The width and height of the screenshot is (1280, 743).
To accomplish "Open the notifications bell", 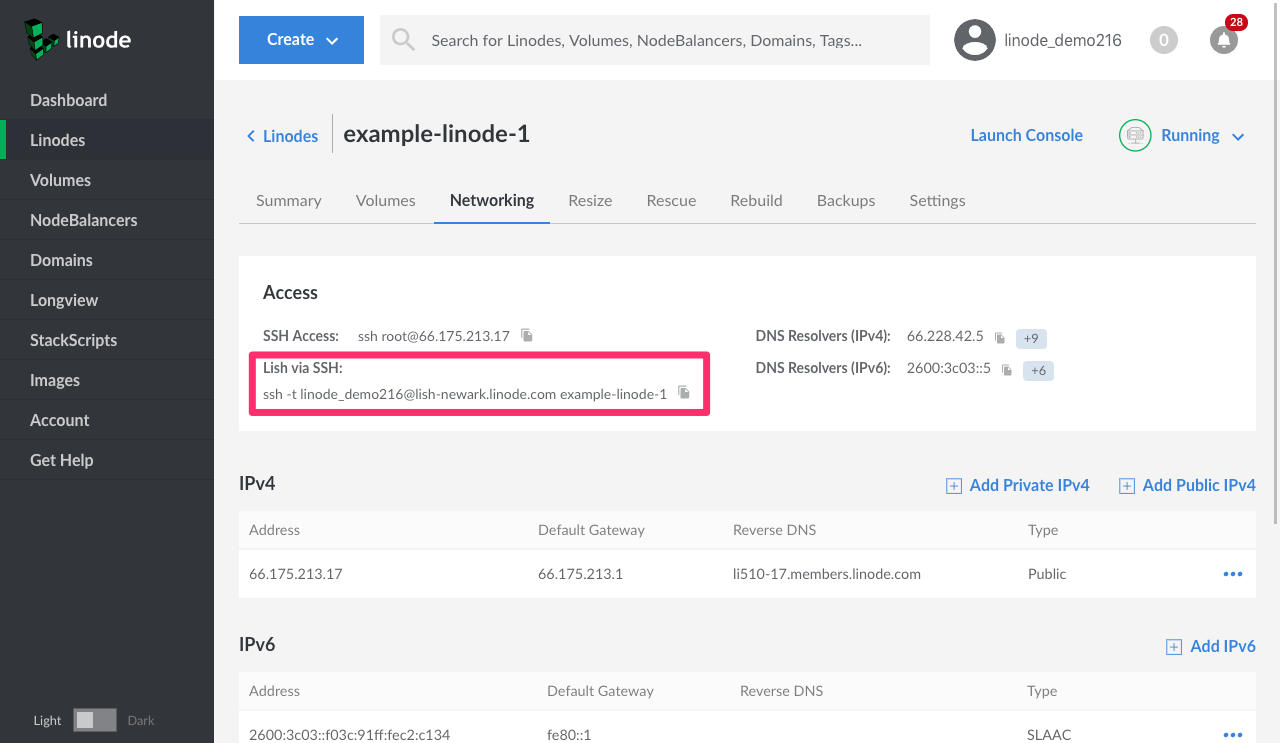I will coord(1223,40).
